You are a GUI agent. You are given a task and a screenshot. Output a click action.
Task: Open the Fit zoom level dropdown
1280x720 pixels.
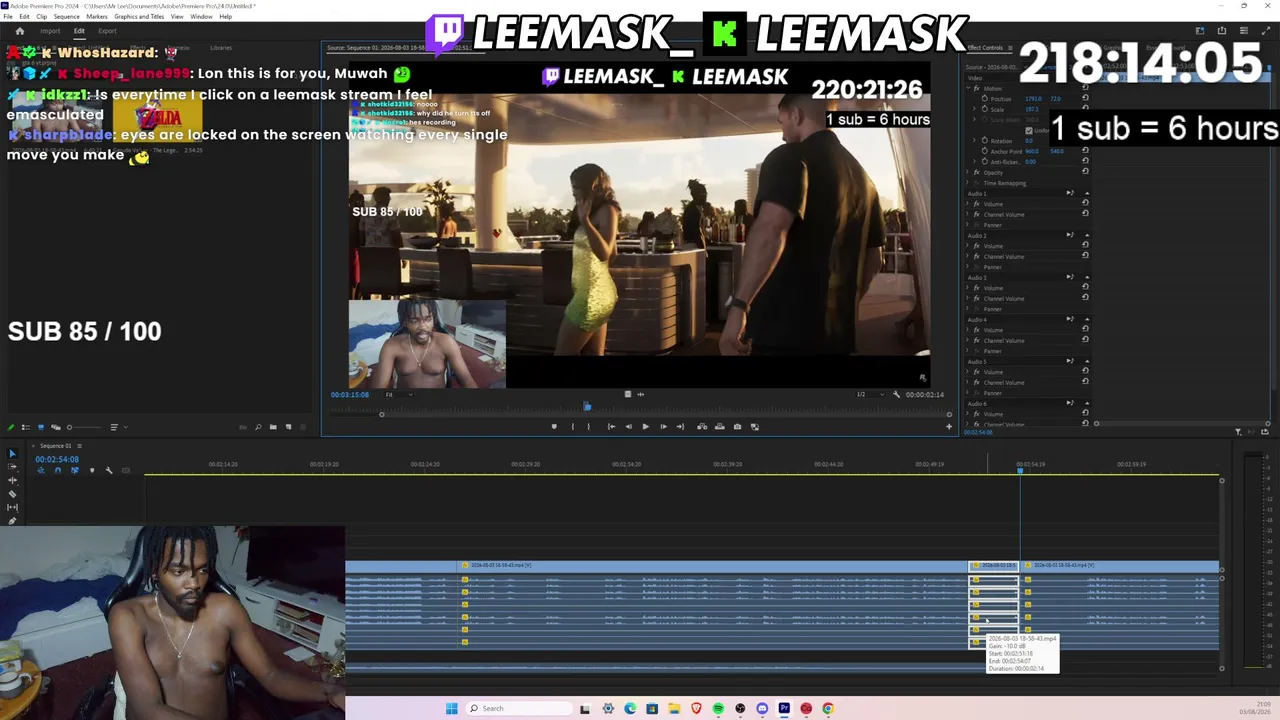tap(398, 395)
